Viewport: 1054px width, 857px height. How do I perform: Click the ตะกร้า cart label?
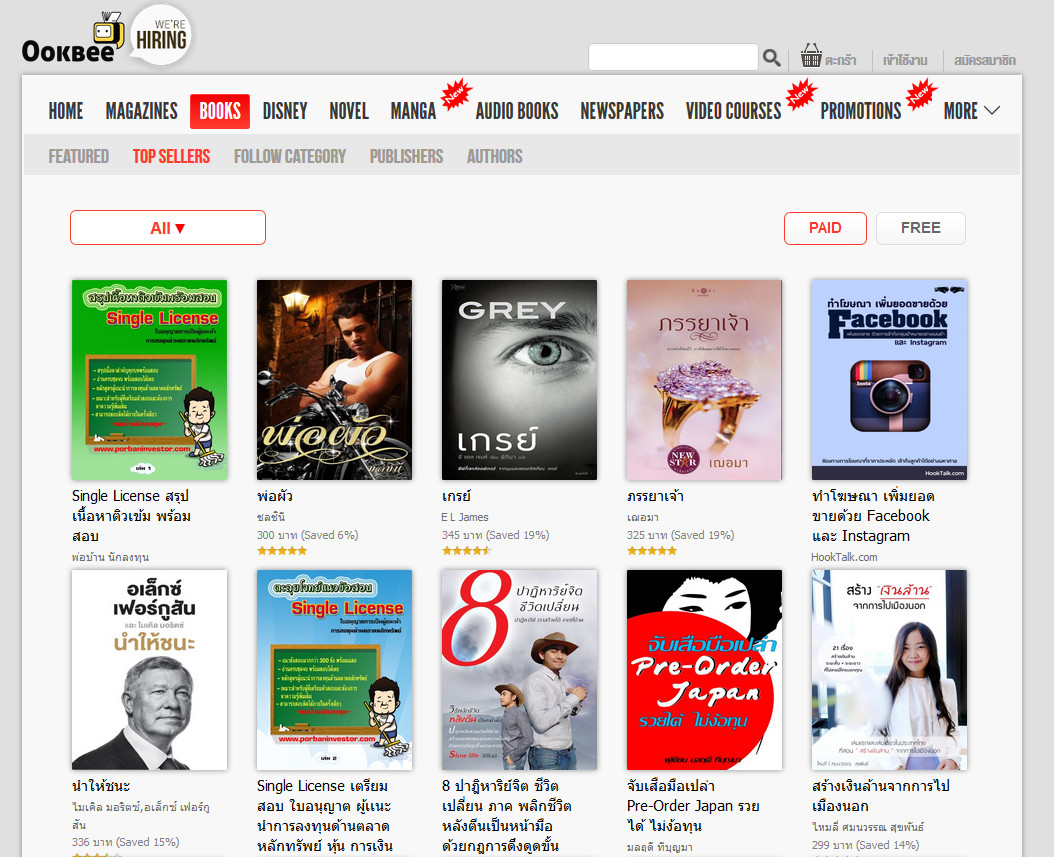[840, 60]
